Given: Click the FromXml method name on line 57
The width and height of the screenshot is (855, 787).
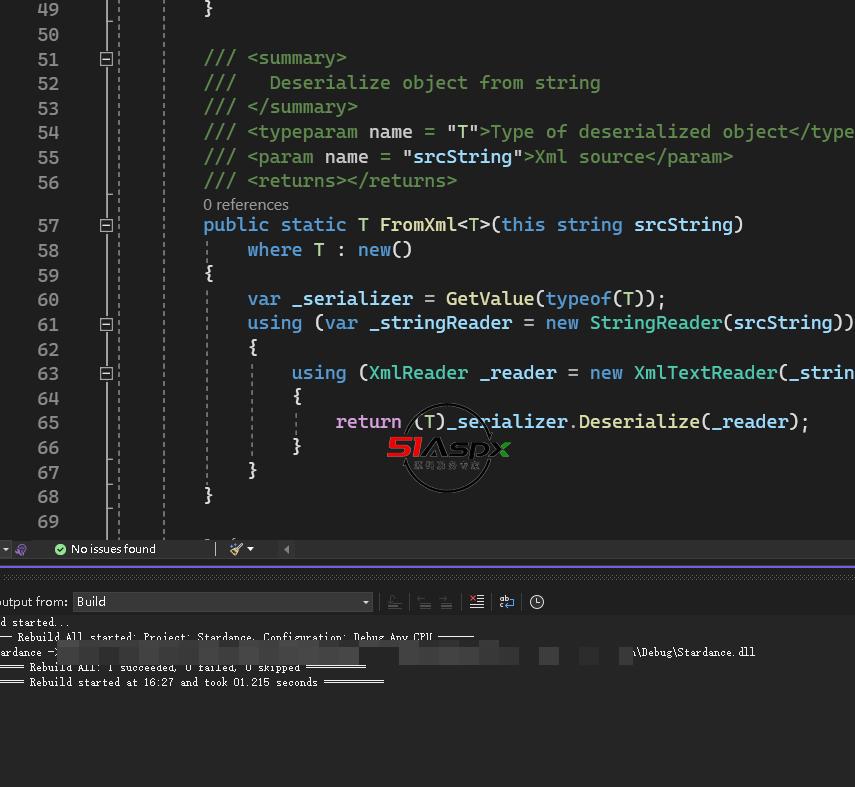Looking at the screenshot, I should 418,225.
